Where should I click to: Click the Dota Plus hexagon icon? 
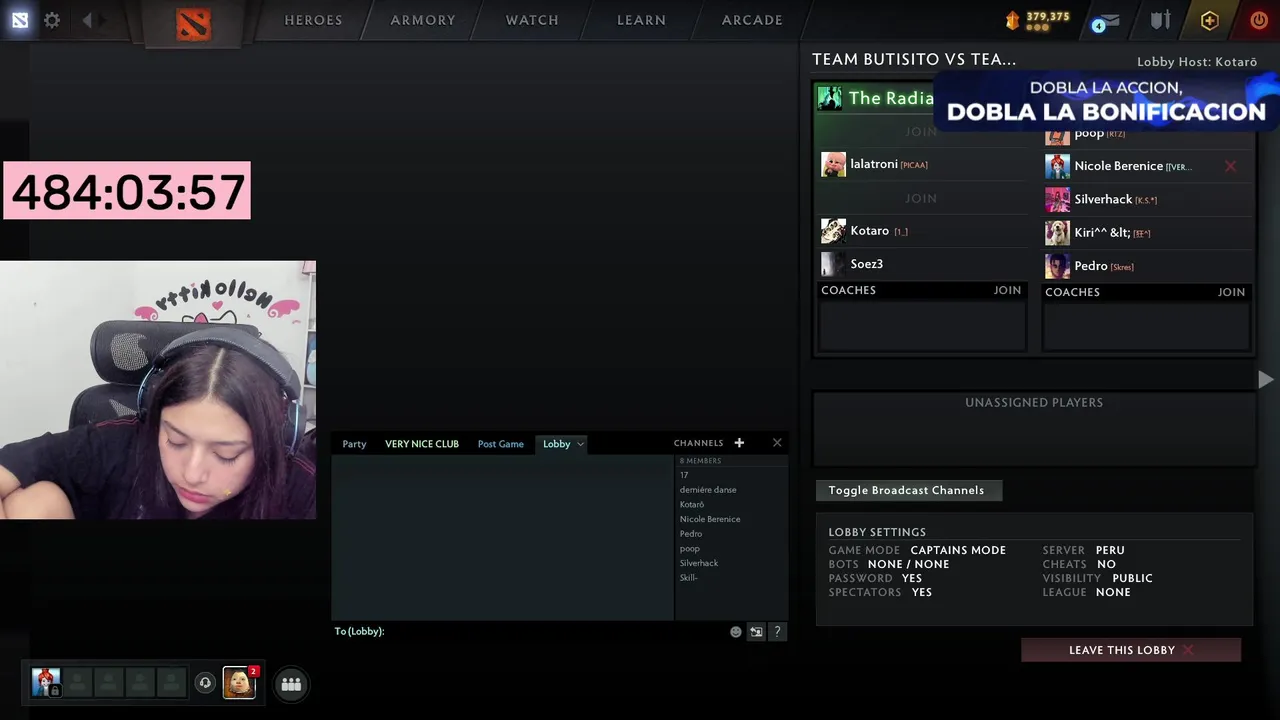(x=1209, y=20)
